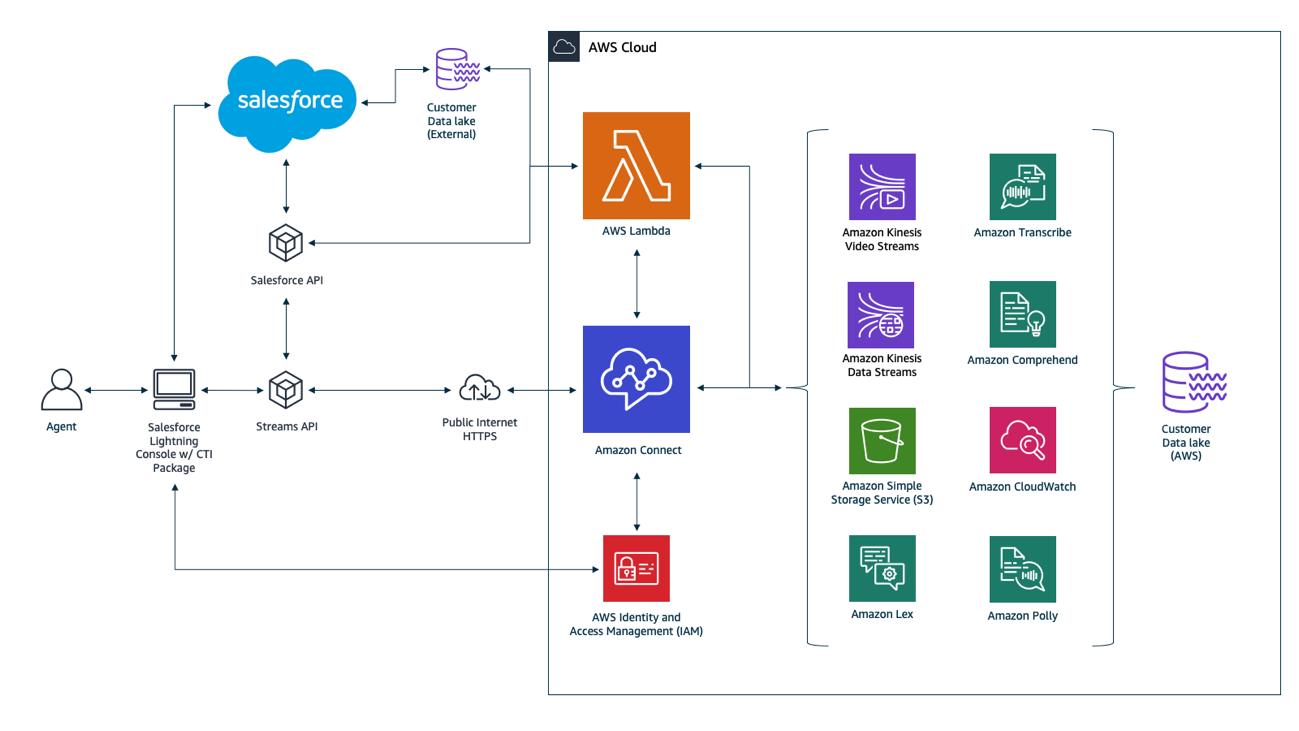
Task: Select the 'Amazon CloudWatch' label
Action: click(1022, 486)
